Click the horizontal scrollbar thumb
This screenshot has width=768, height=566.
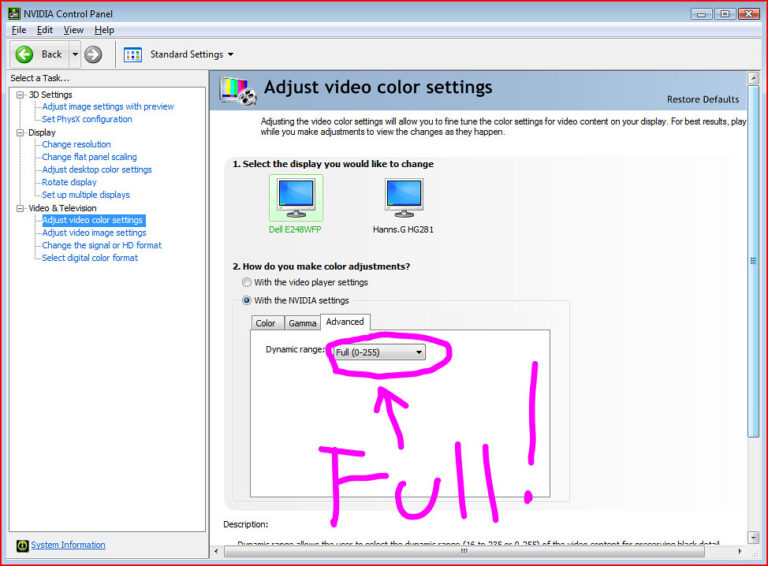464,552
